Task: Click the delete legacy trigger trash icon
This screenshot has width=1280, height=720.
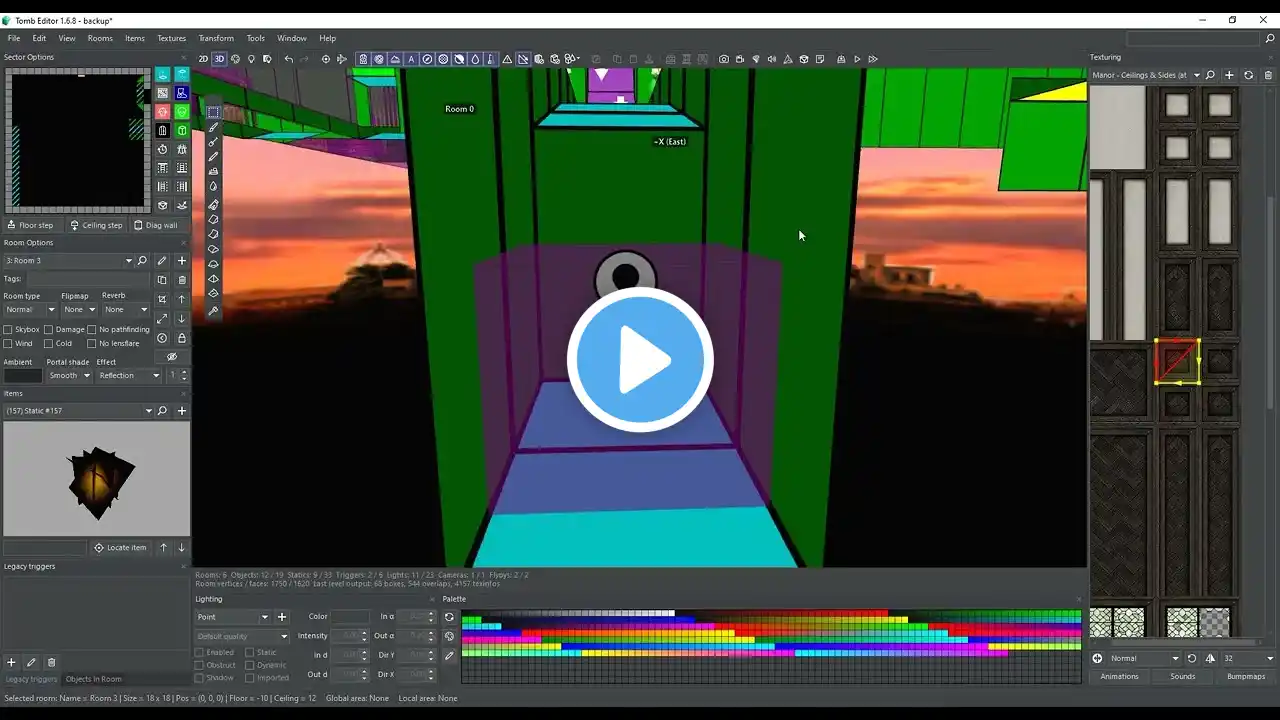Action: pos(51,662)
